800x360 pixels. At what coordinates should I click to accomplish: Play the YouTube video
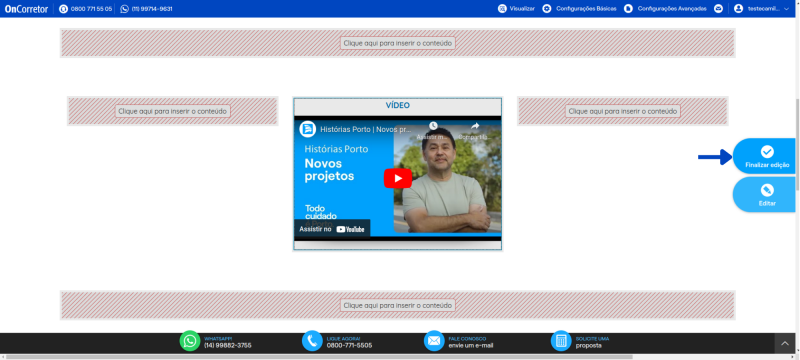click(x=398, y=178)
